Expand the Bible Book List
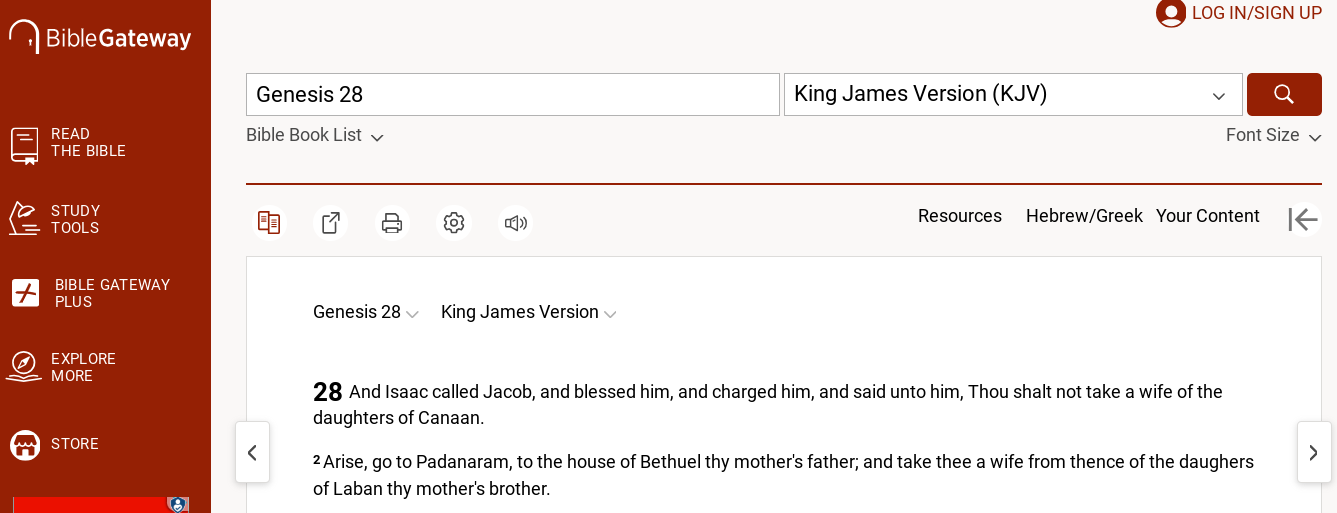 314,135
